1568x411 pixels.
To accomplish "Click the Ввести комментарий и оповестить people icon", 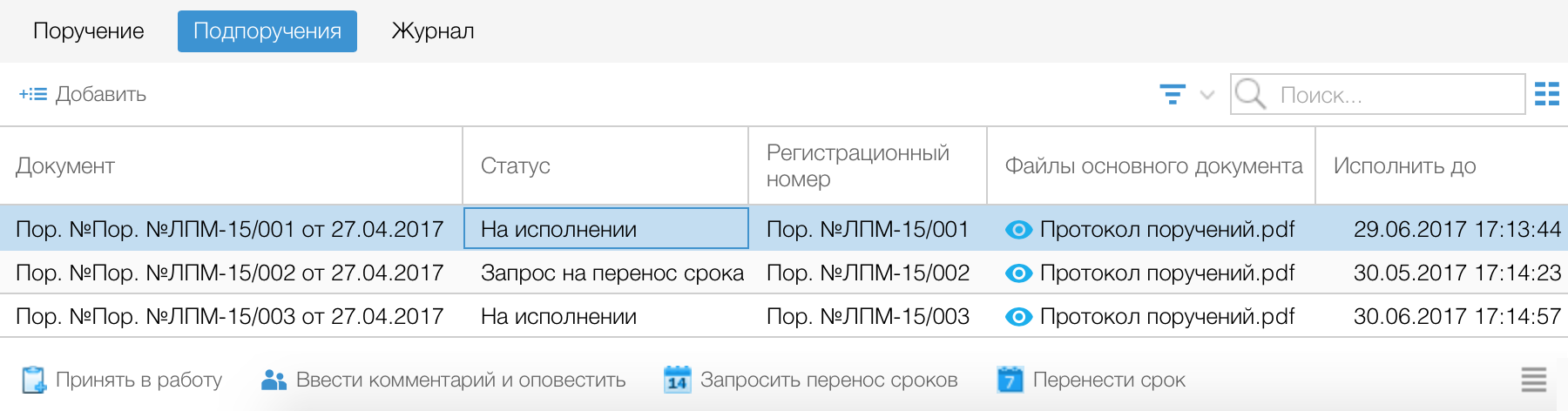I will [x=274, y=380].
